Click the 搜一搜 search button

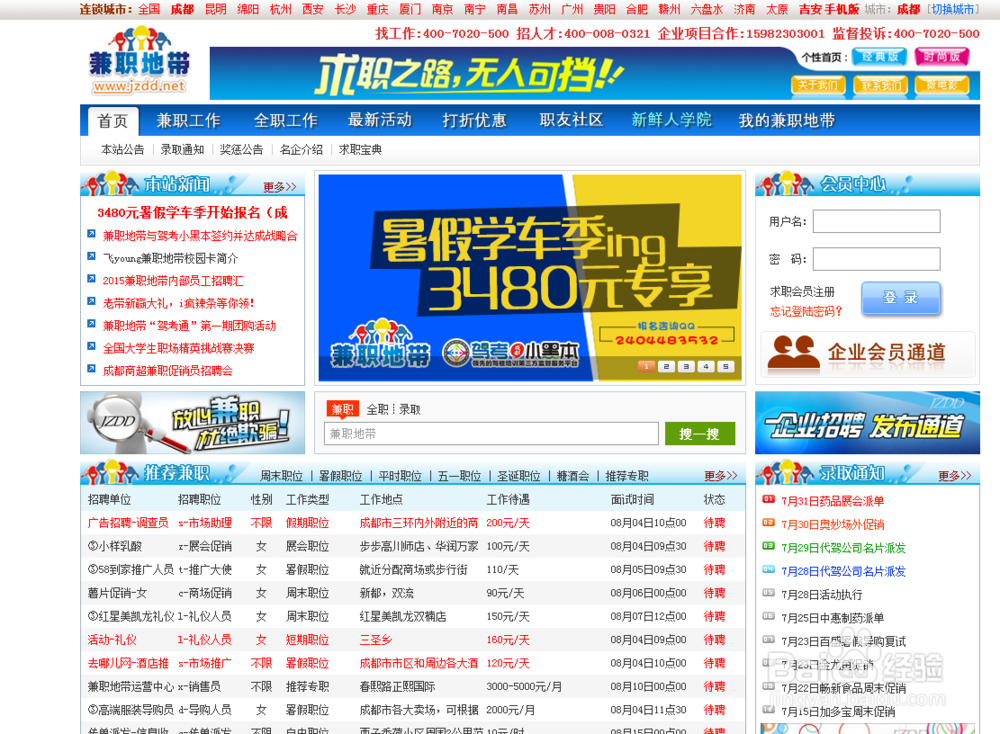[700, 434]
